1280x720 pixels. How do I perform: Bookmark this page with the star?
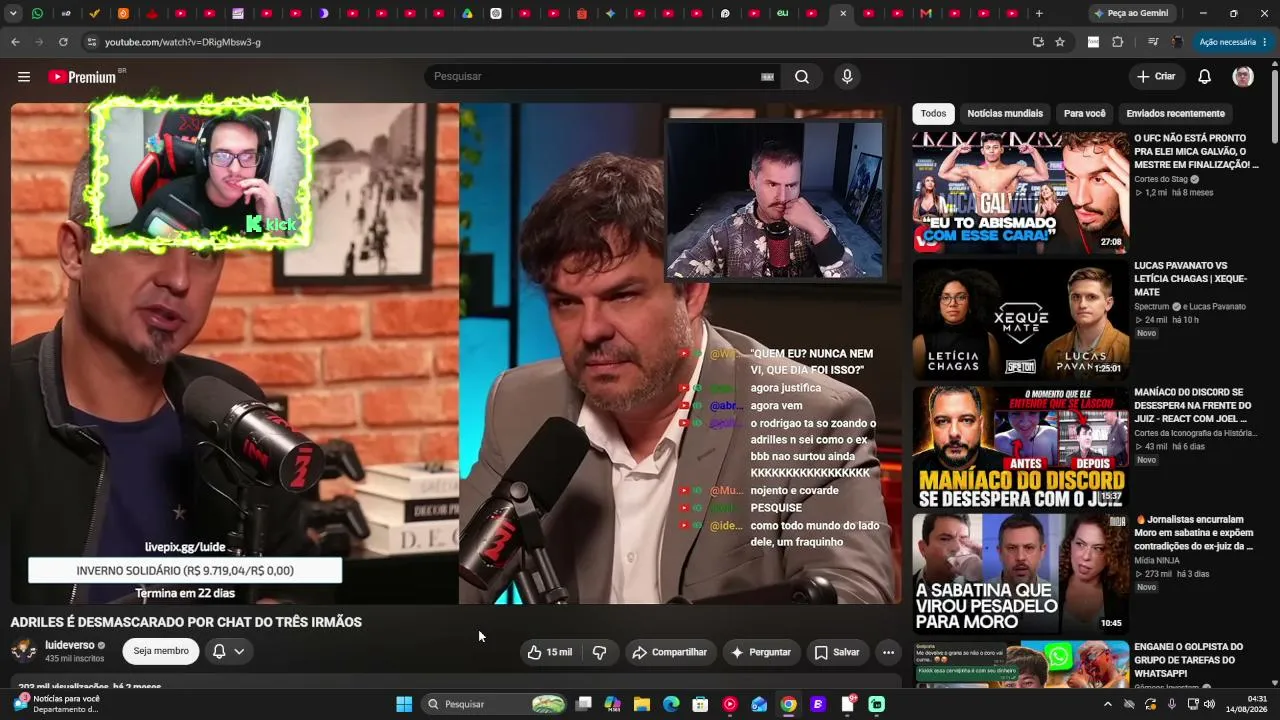click(1060, 42)
